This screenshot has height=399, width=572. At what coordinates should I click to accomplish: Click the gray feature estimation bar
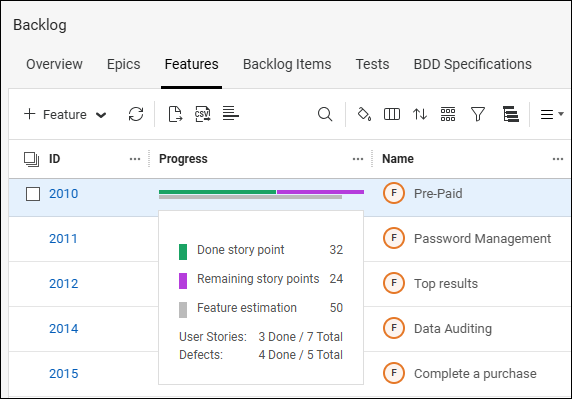[250, 197]
